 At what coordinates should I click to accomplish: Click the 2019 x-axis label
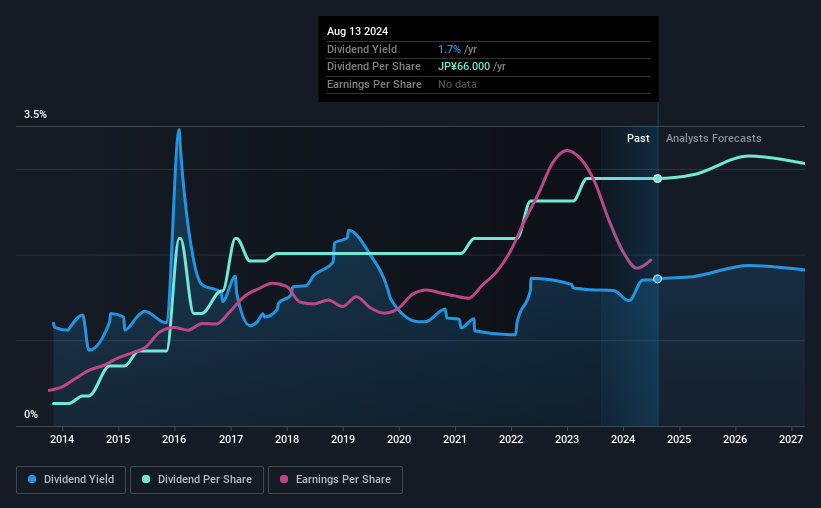343,439
